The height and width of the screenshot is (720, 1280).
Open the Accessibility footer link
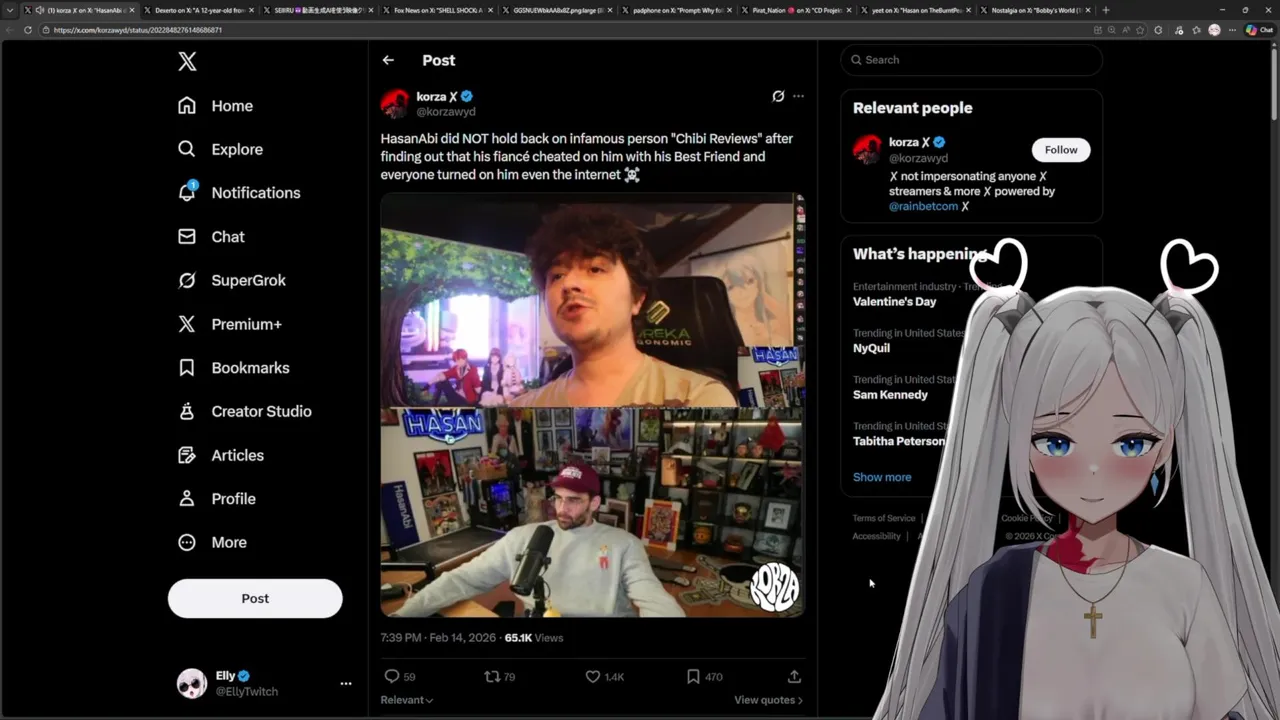877,536
